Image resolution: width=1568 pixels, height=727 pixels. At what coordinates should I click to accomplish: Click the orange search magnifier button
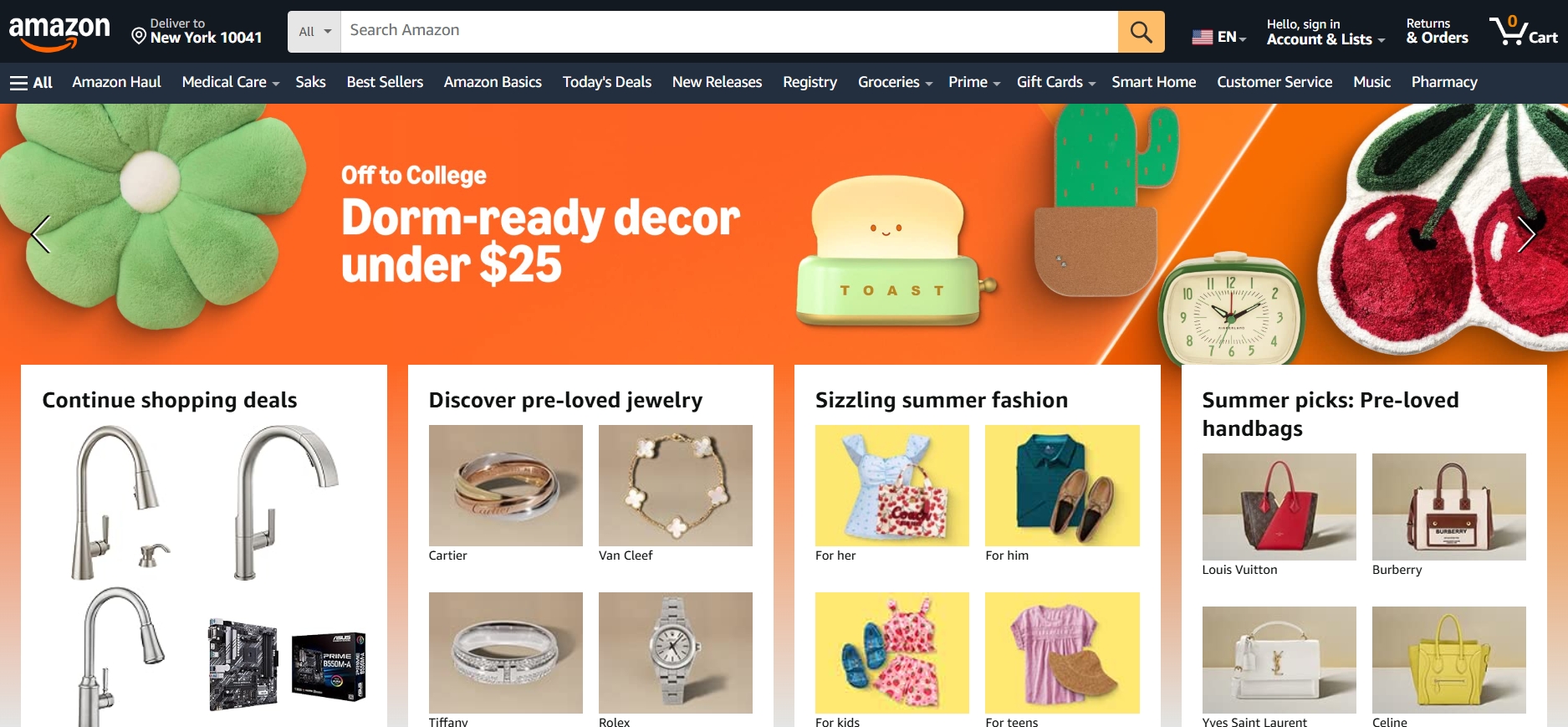[x=1141, y=32]
